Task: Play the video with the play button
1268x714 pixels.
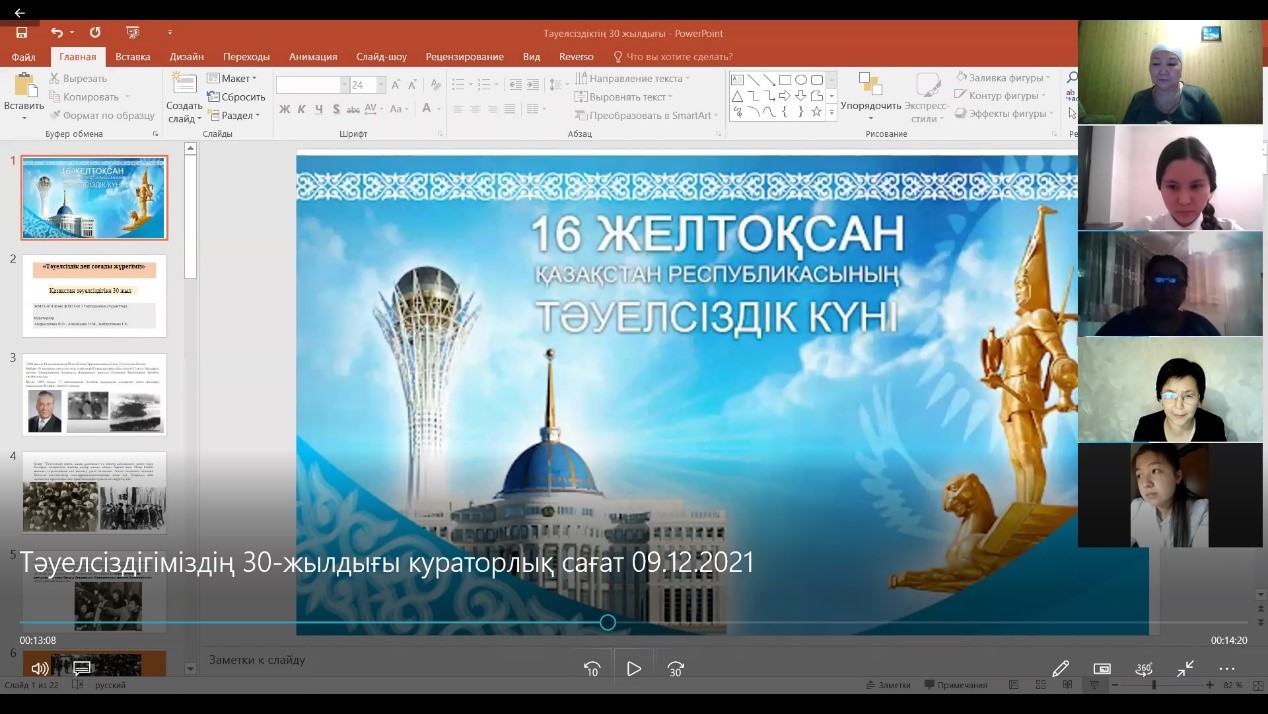Action: click(633, 669)
